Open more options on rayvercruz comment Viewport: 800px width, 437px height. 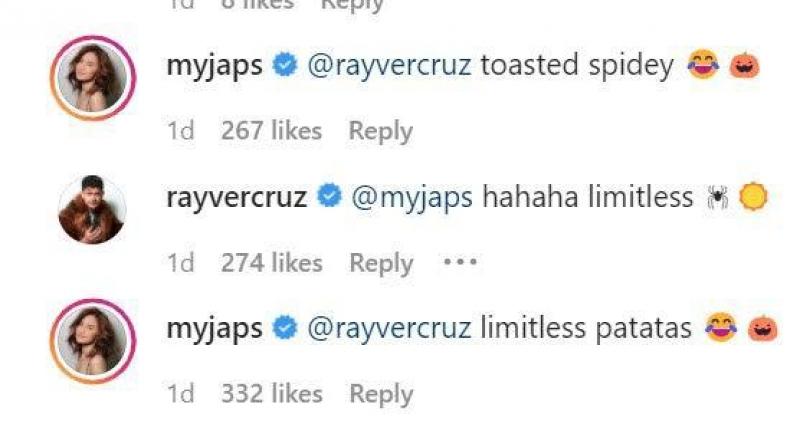tap(460, 263)
